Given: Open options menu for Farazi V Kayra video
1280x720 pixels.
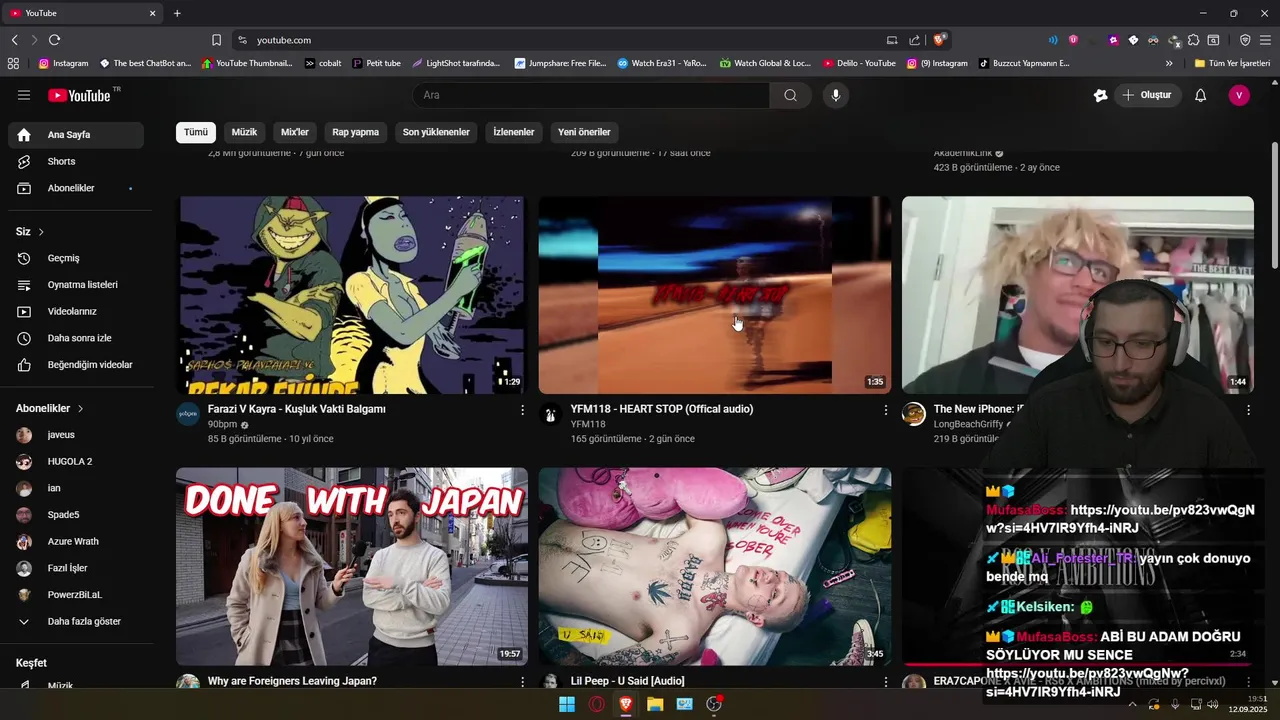Looking at the screenshot, I should [522, 410].
